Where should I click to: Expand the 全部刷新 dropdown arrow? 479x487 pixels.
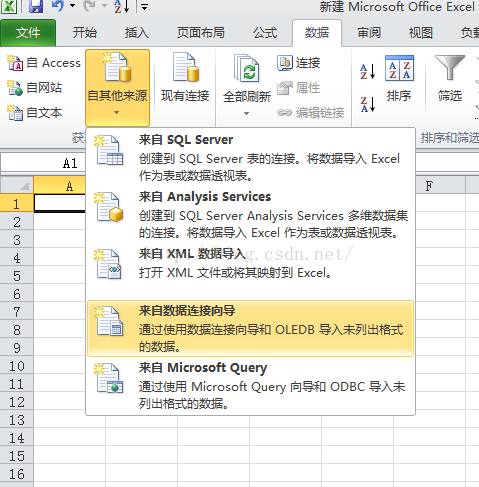(246, 113)
